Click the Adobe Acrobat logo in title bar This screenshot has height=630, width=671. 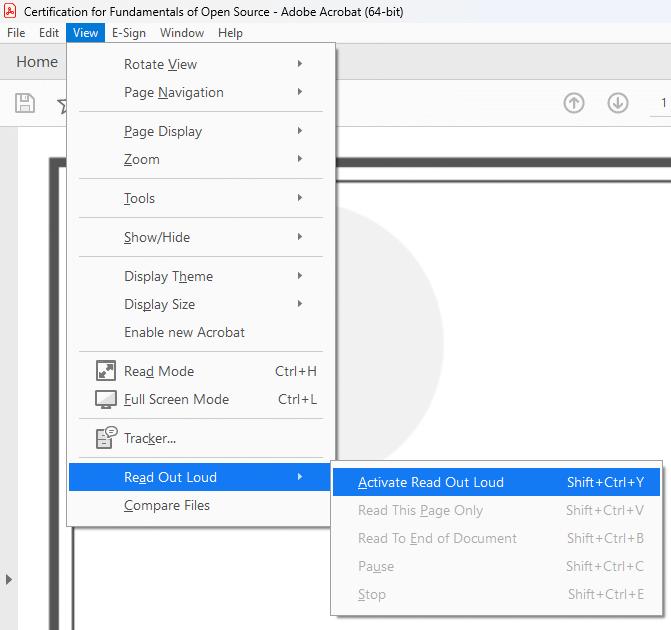11,10
